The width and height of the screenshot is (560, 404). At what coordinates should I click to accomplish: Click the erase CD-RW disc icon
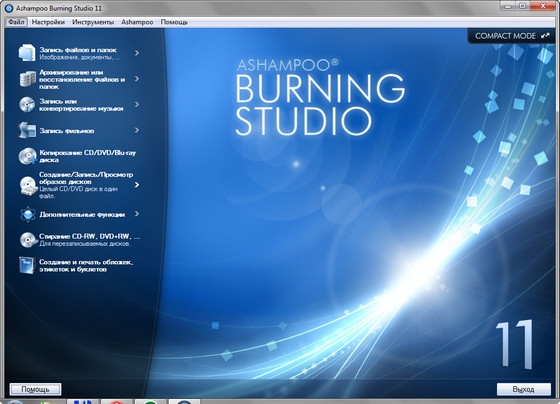coord(28,240)
